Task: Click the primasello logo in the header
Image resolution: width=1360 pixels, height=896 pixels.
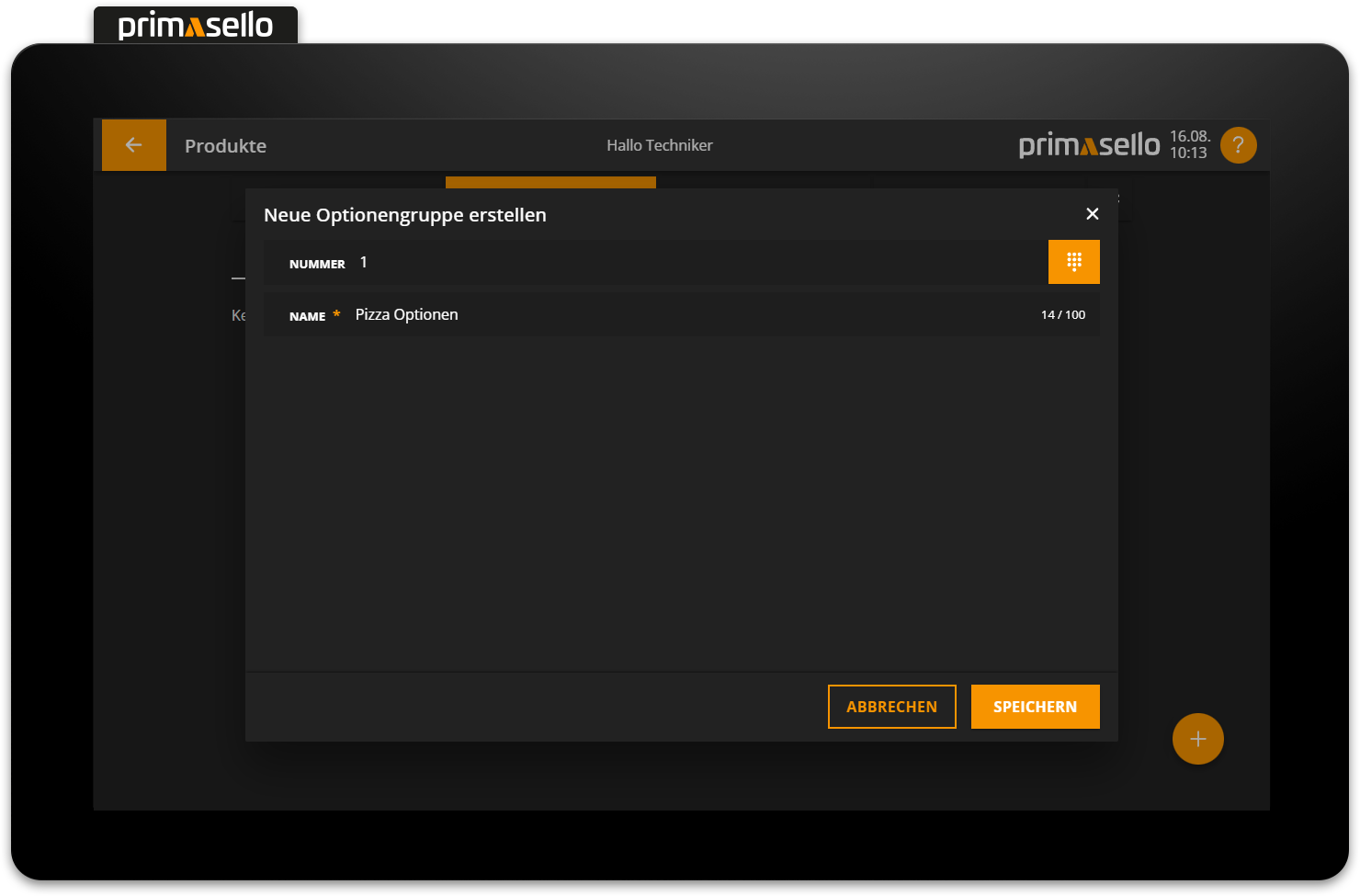Action: pos(1089,145)
